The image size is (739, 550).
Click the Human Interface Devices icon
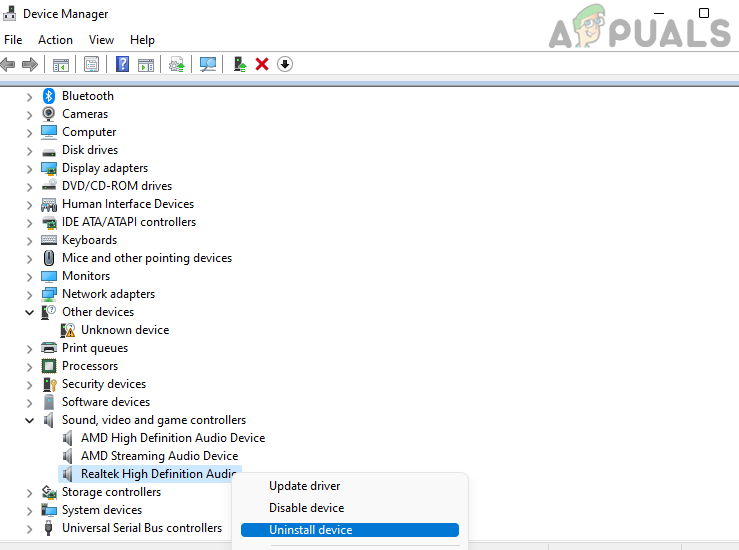click(49, 204)
